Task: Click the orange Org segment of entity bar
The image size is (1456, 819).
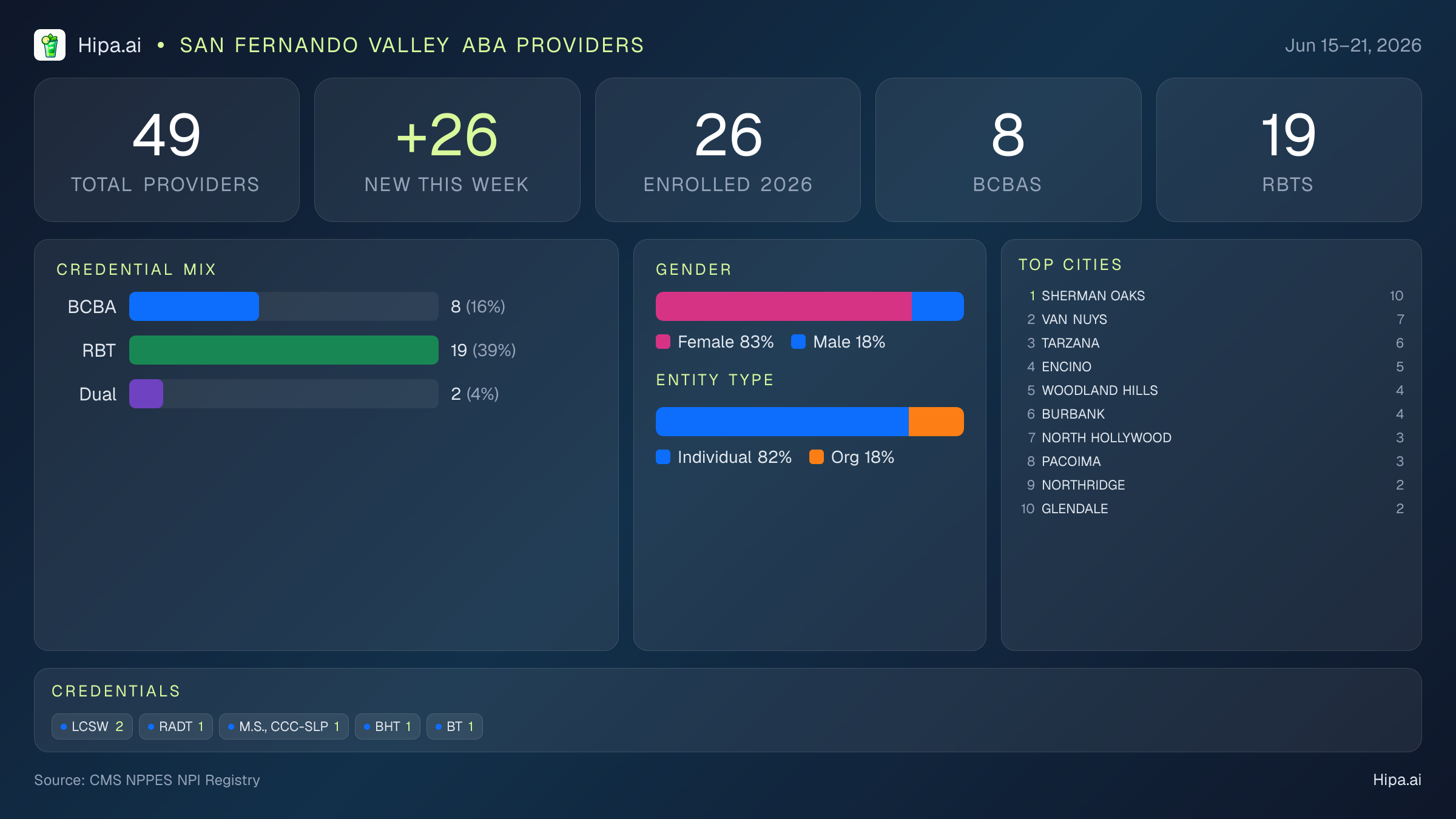Action: pos(936,422)
